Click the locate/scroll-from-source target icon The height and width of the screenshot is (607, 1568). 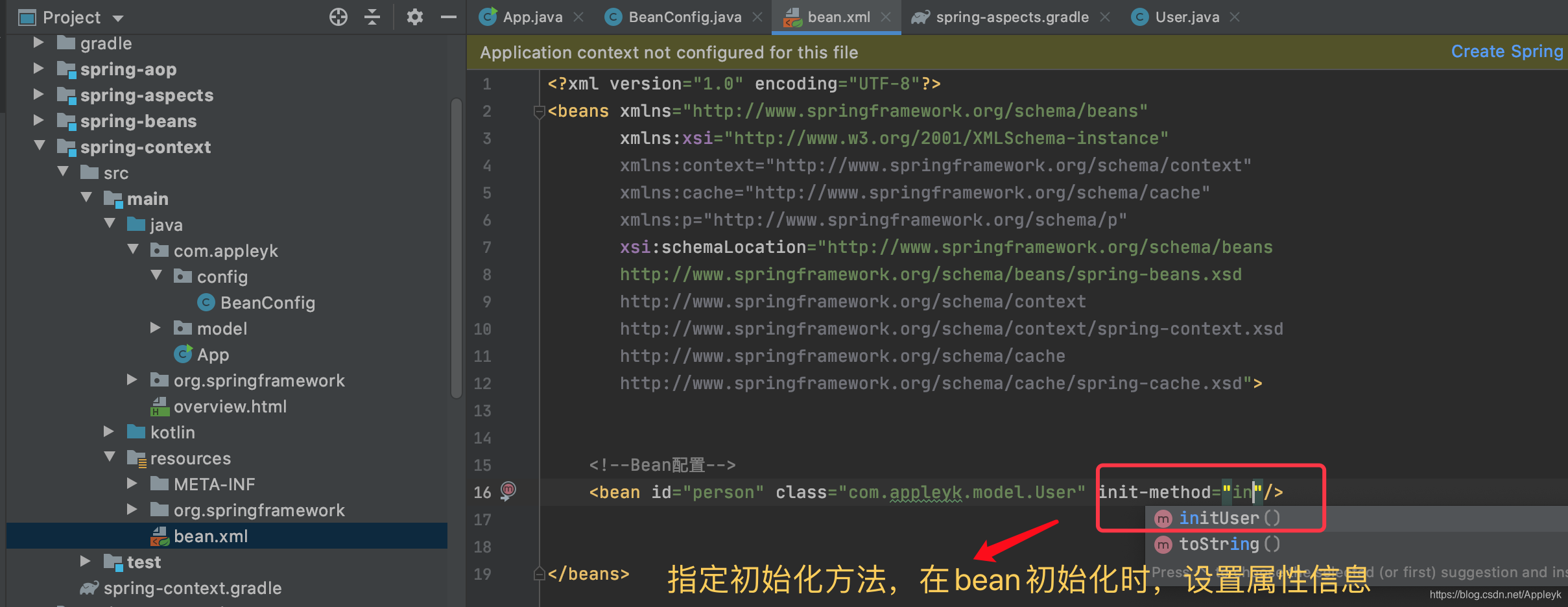[x=338, y=17]
